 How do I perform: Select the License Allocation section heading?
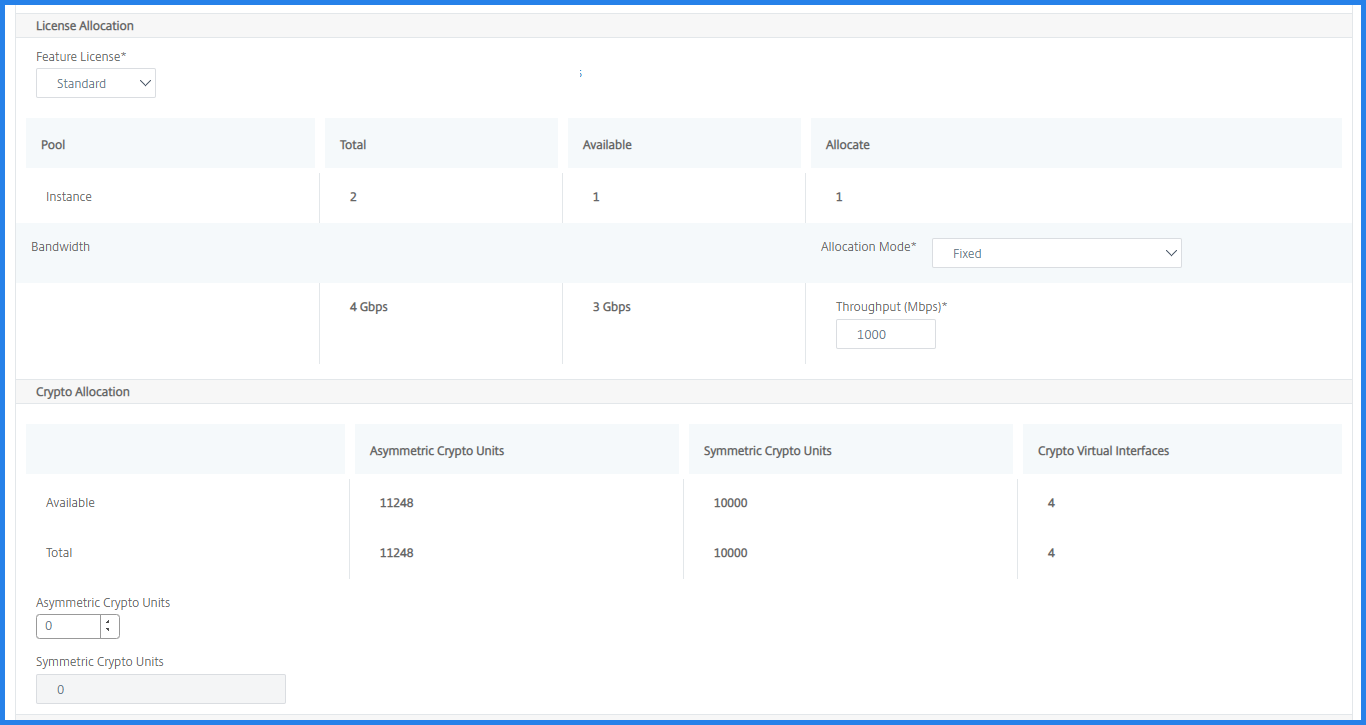[x=85, y=25]
